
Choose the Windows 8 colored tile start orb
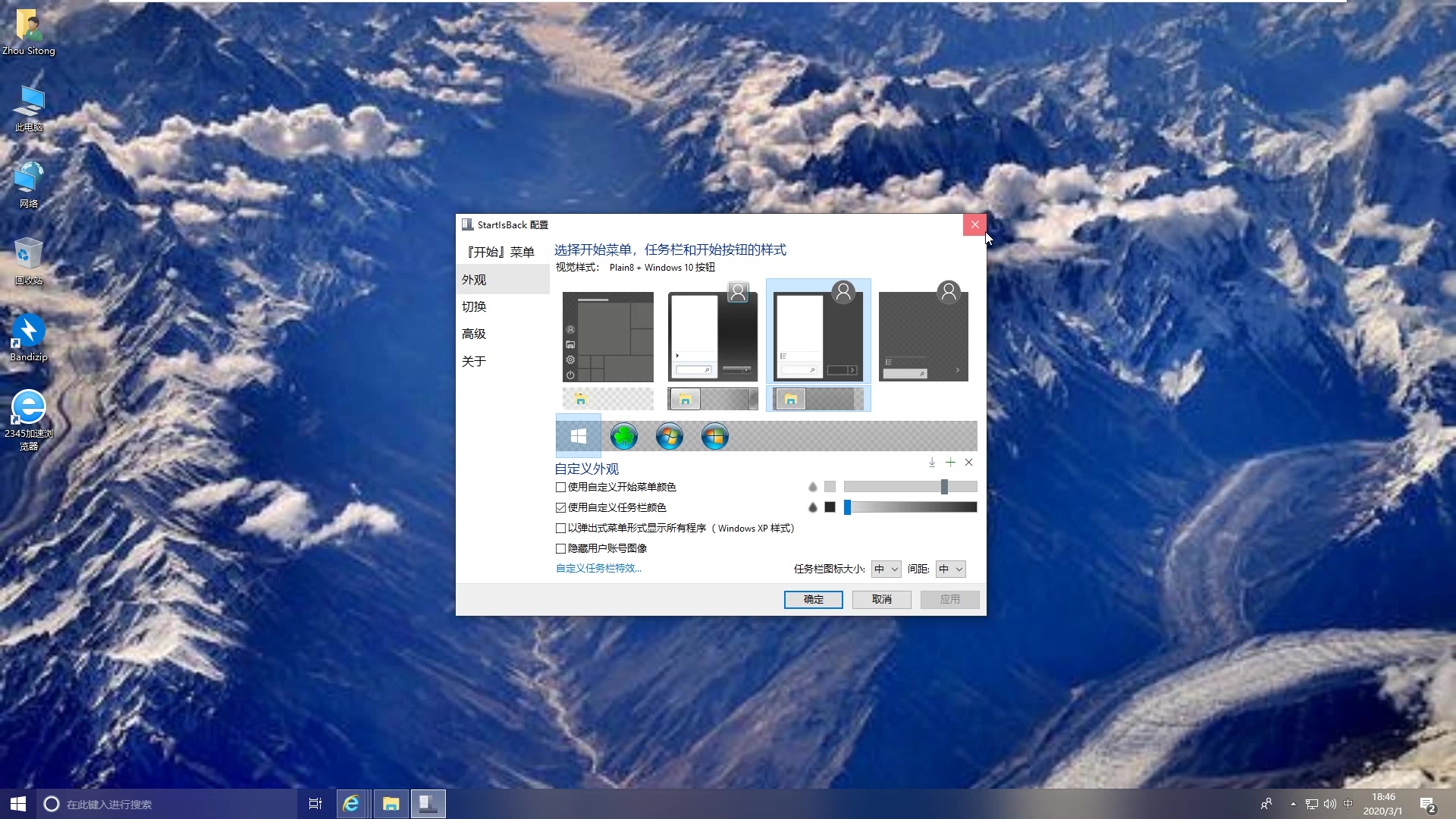coord(715,436)
